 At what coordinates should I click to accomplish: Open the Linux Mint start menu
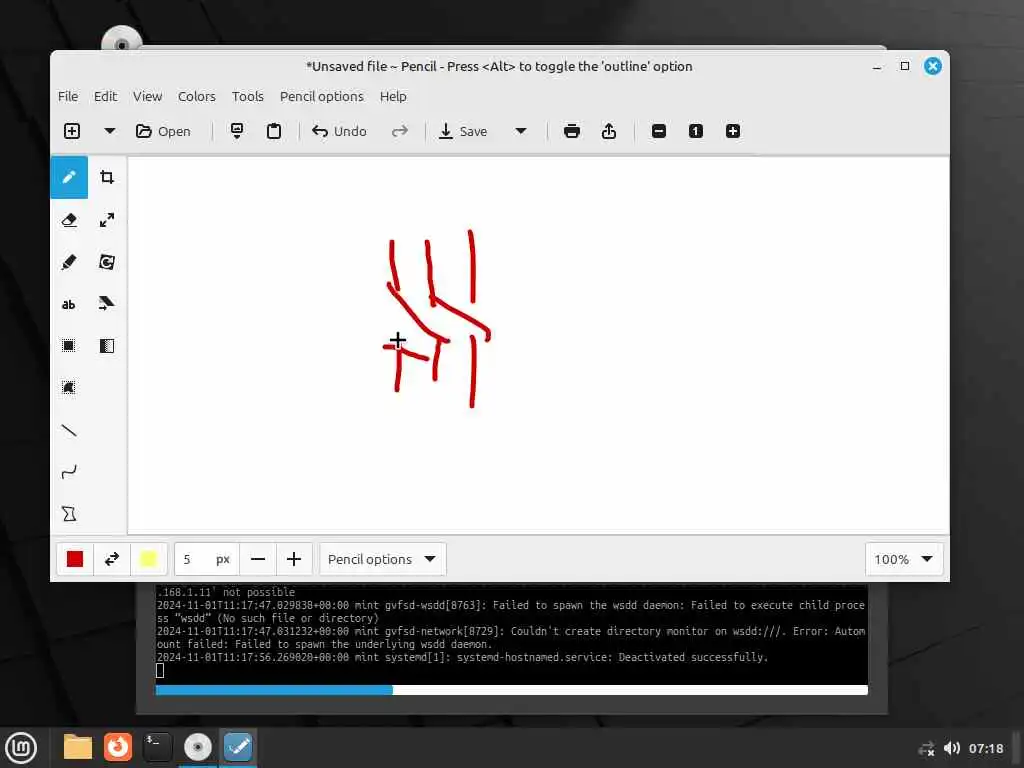coord(21,748)
